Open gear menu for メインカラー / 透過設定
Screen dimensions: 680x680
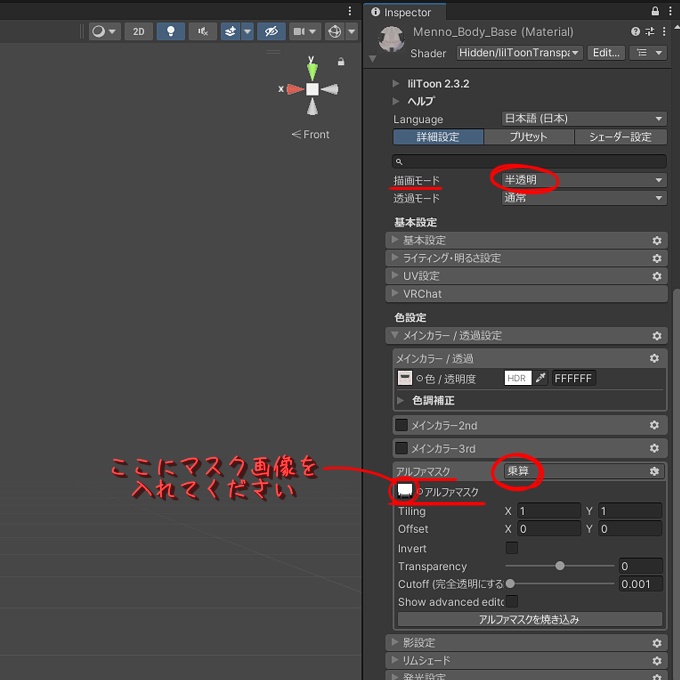[x=657, y=336]
